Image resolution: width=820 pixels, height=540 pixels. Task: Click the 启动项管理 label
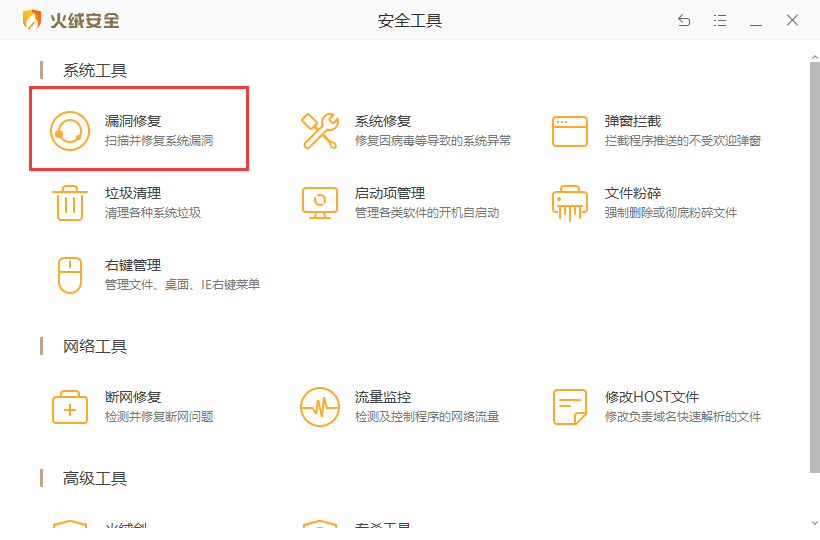pos(390,193)
